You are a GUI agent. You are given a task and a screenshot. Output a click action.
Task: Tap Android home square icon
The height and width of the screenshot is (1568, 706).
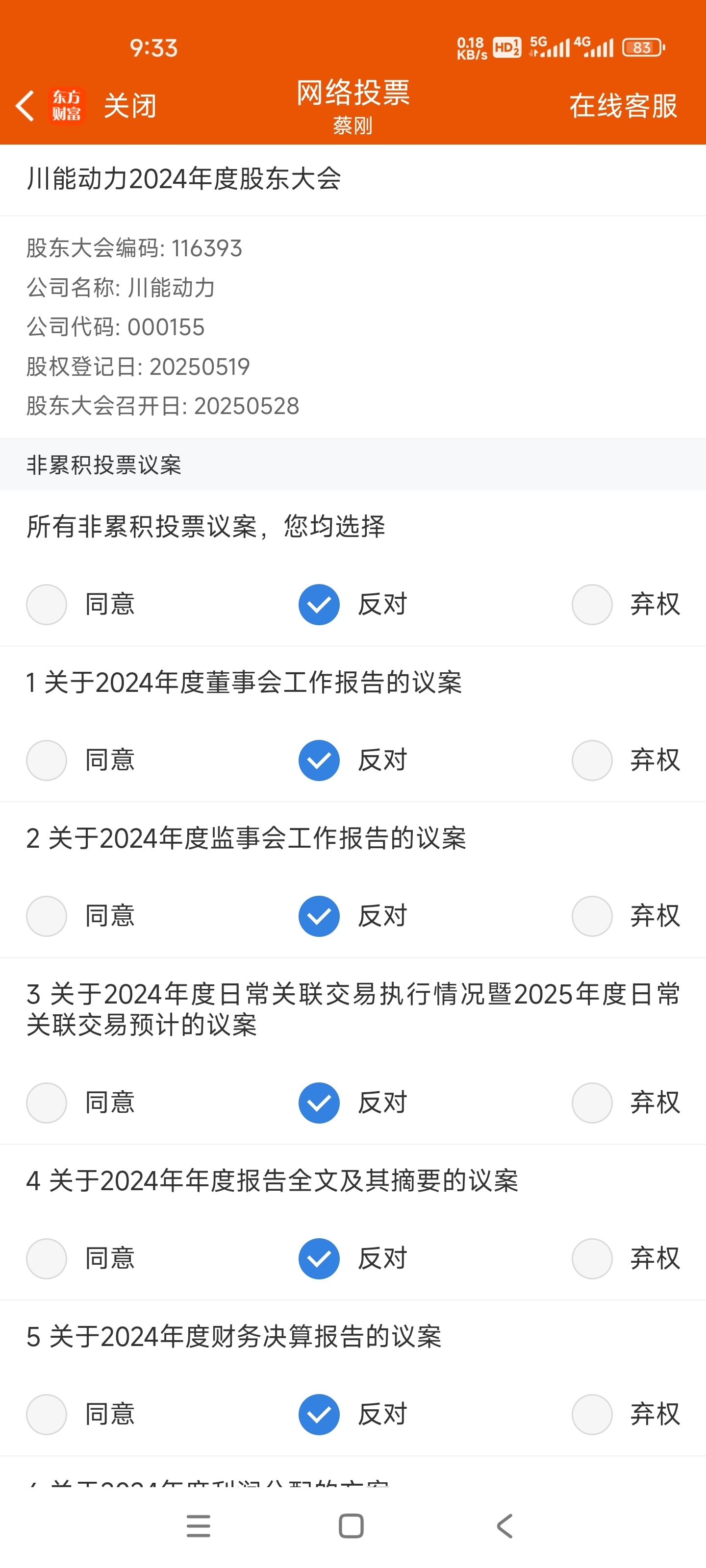(351, 1526)
